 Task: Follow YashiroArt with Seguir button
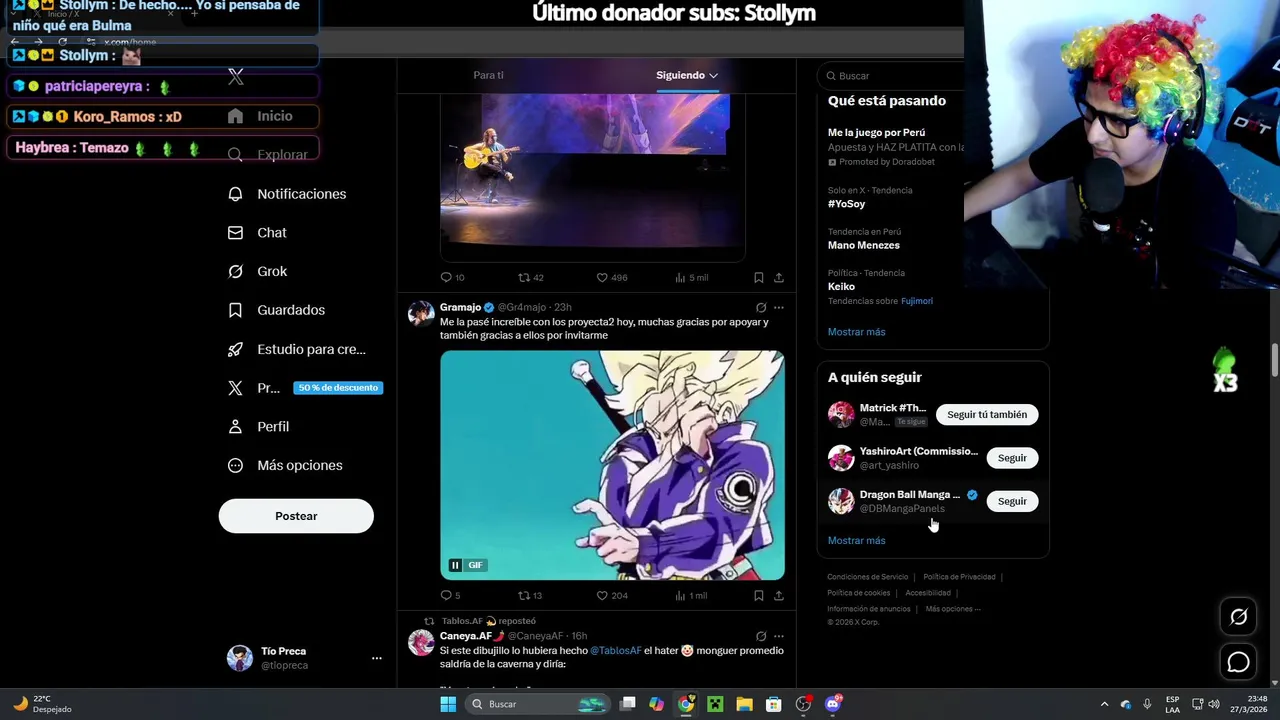coord(1012,458)
